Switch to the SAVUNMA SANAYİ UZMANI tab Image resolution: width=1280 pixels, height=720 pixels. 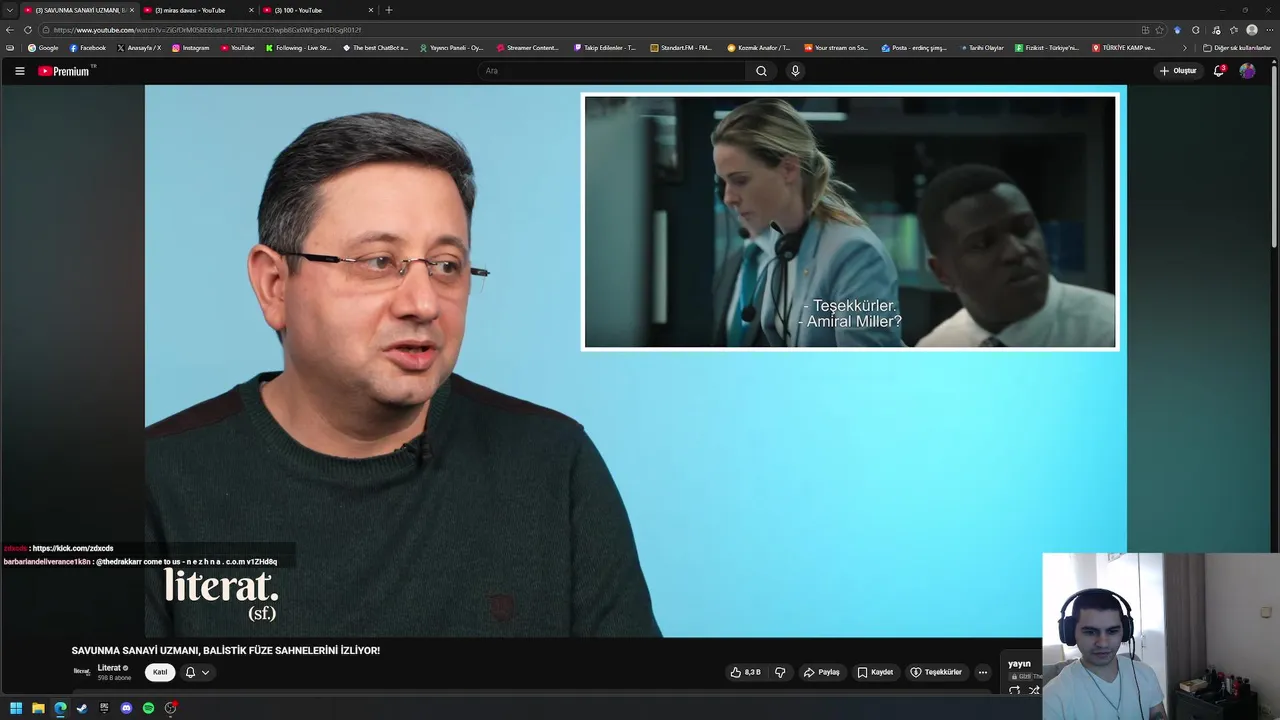[78, 10]
